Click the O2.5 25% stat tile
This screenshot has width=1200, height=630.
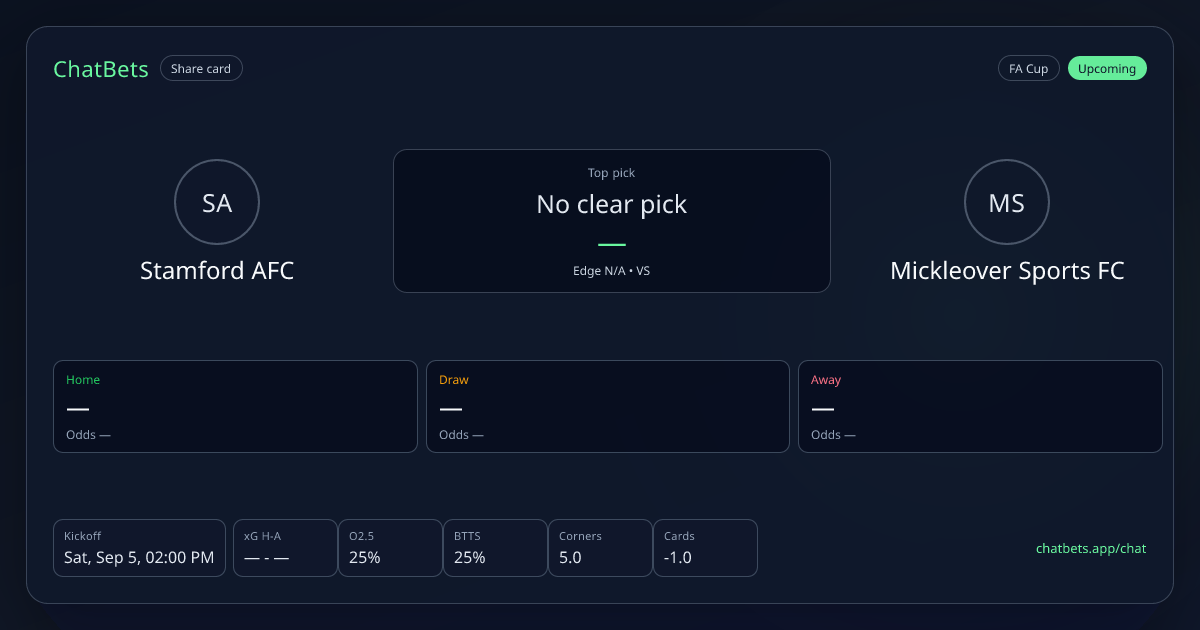click(390, 548)
